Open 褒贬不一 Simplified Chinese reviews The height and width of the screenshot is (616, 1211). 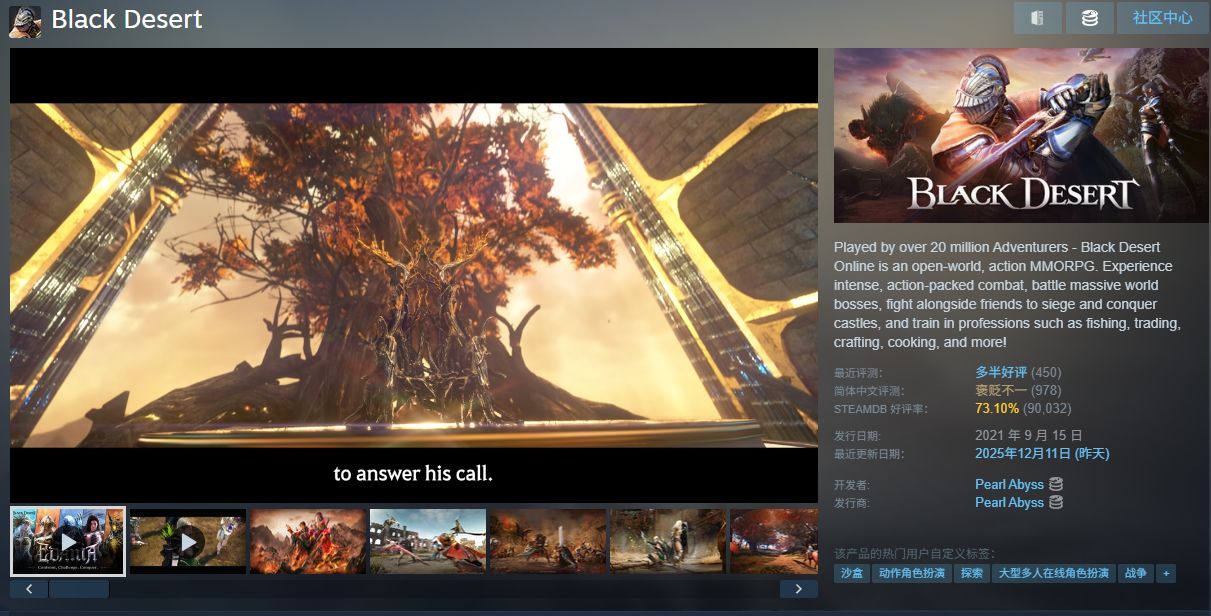(1001, 390)
